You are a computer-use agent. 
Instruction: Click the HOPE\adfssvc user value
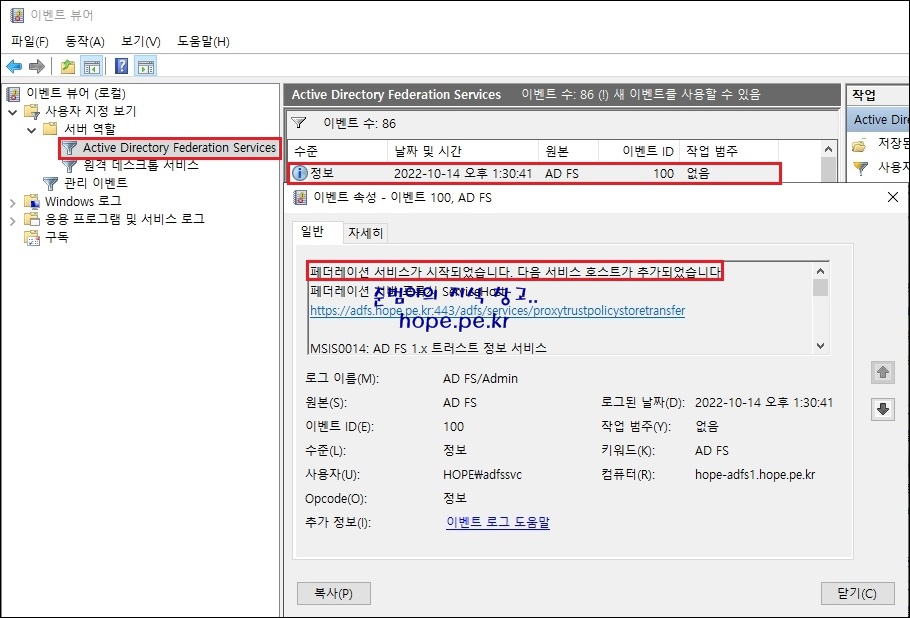482,475
